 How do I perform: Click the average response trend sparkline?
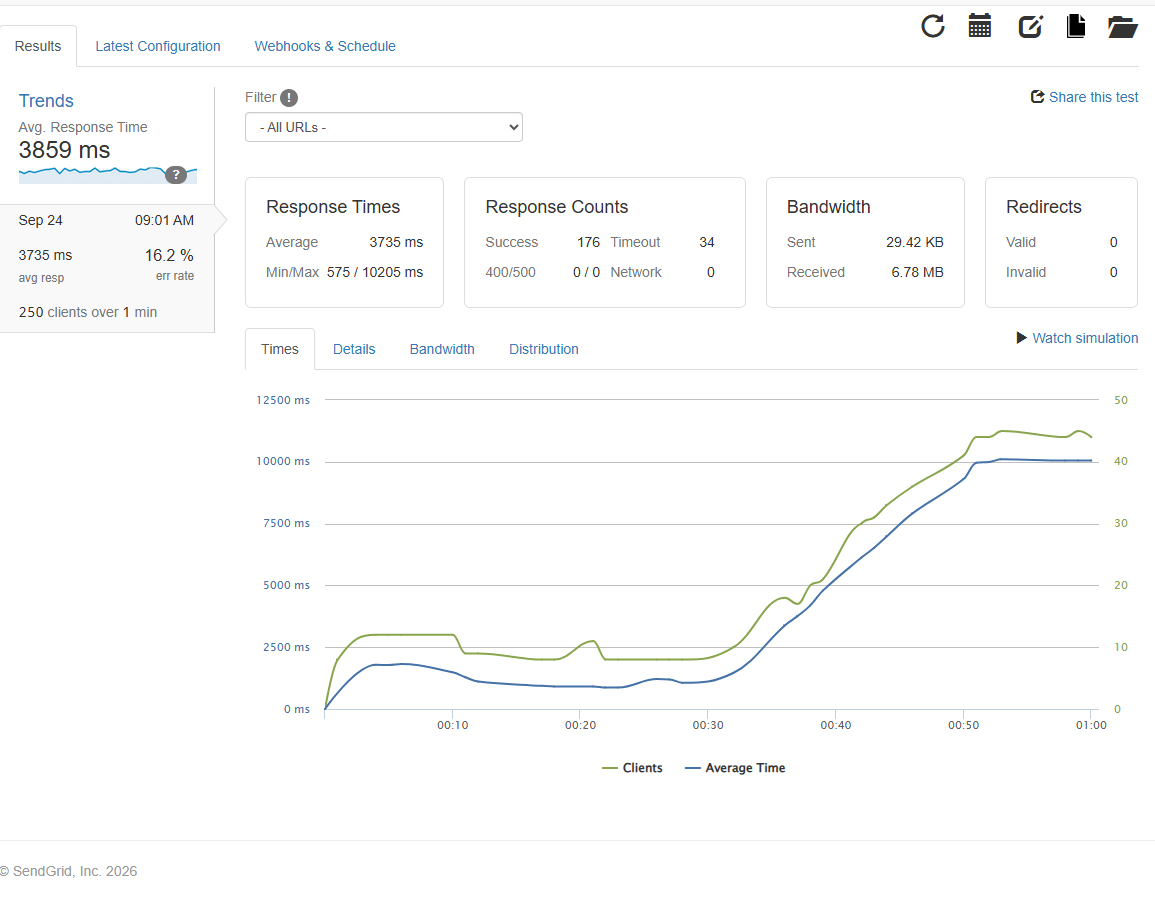pos(108,175)
